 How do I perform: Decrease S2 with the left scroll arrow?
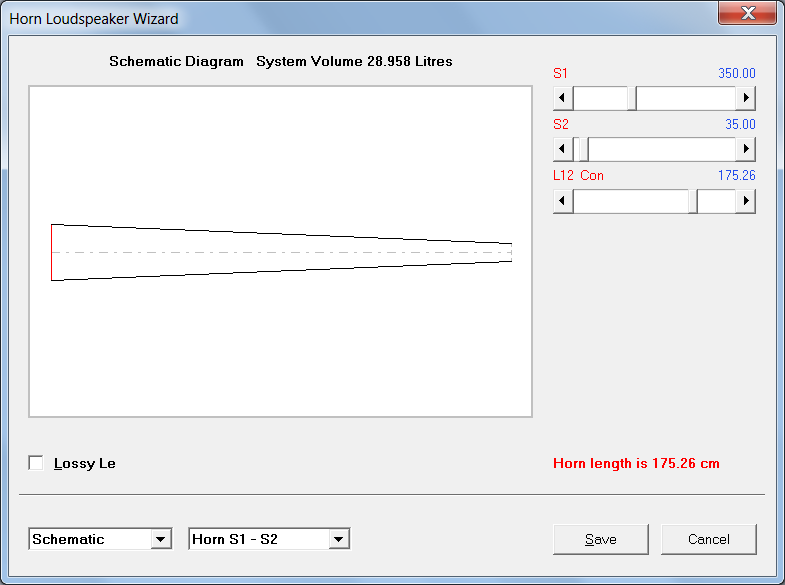tap(563, 149)
